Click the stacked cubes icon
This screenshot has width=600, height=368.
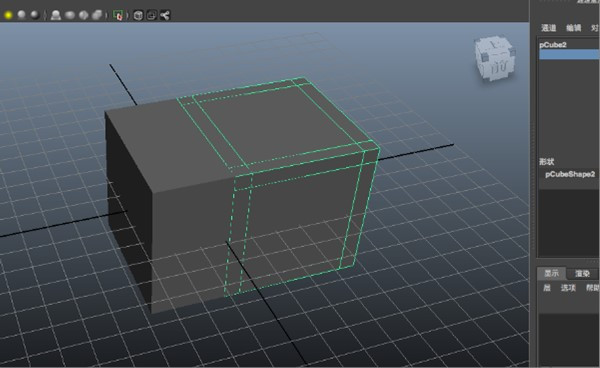pos(97,15)
